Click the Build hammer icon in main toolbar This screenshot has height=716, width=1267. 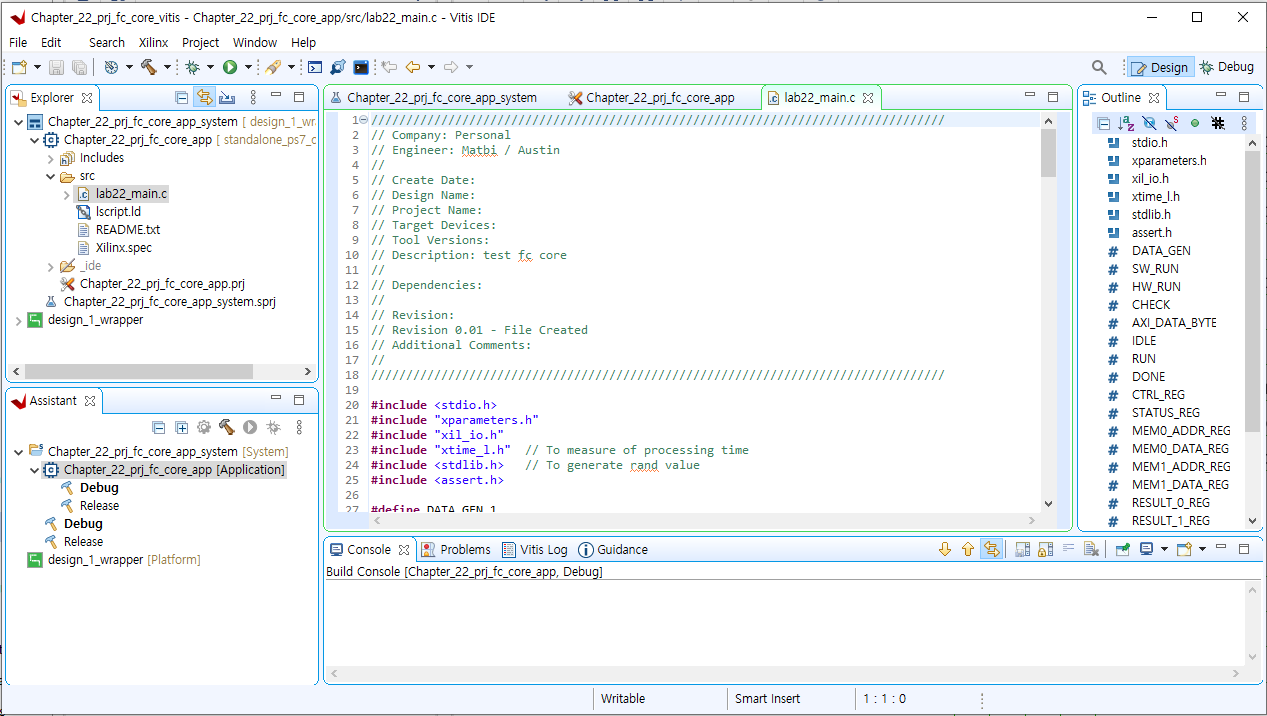(x=148, y=67)
